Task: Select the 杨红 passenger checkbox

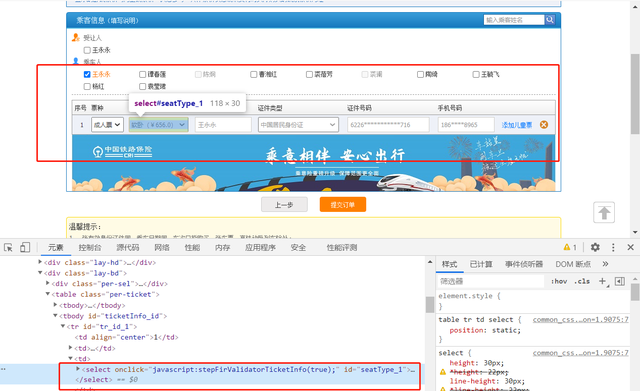Action: 87,87
